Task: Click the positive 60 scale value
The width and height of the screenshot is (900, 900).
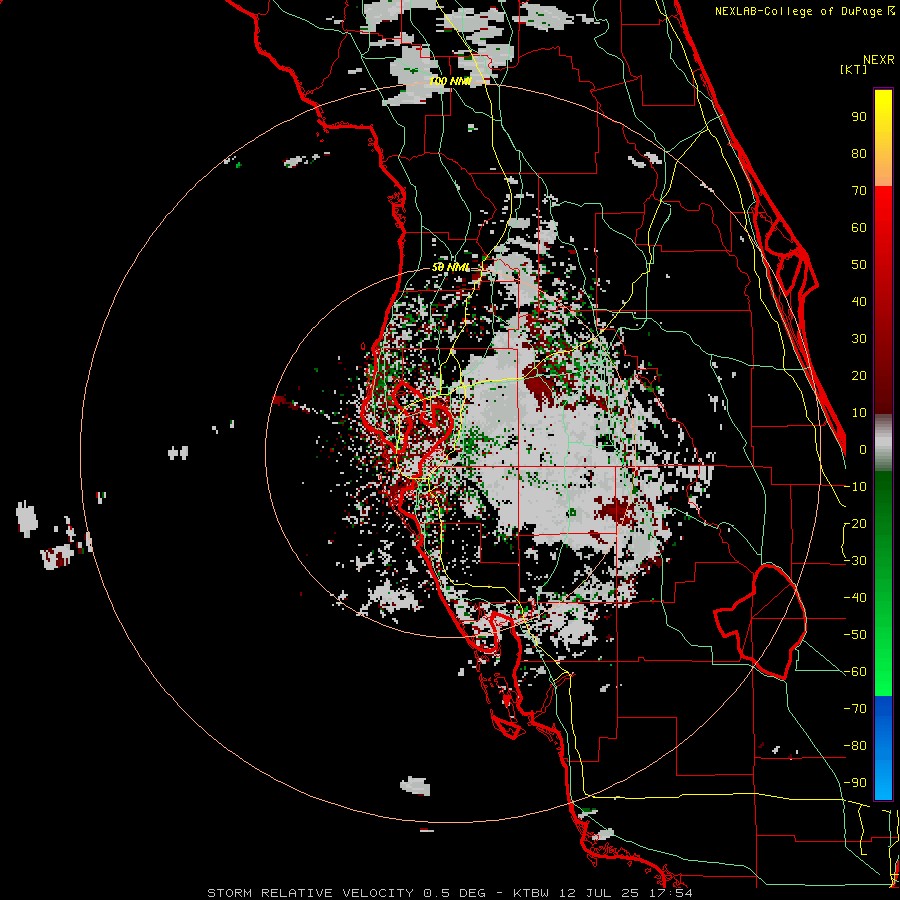Action: pyautogui.click(x=859, y=227)
